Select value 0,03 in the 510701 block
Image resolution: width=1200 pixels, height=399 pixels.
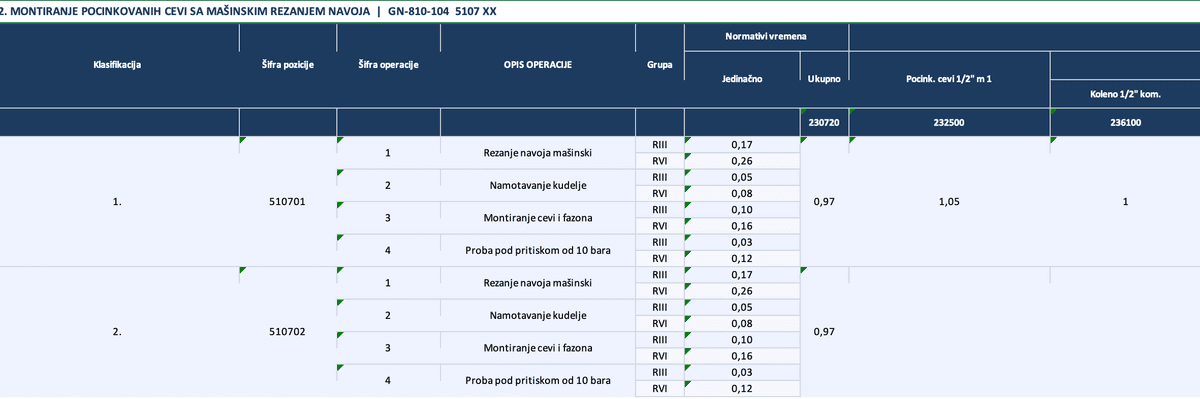tap(742, 242)
